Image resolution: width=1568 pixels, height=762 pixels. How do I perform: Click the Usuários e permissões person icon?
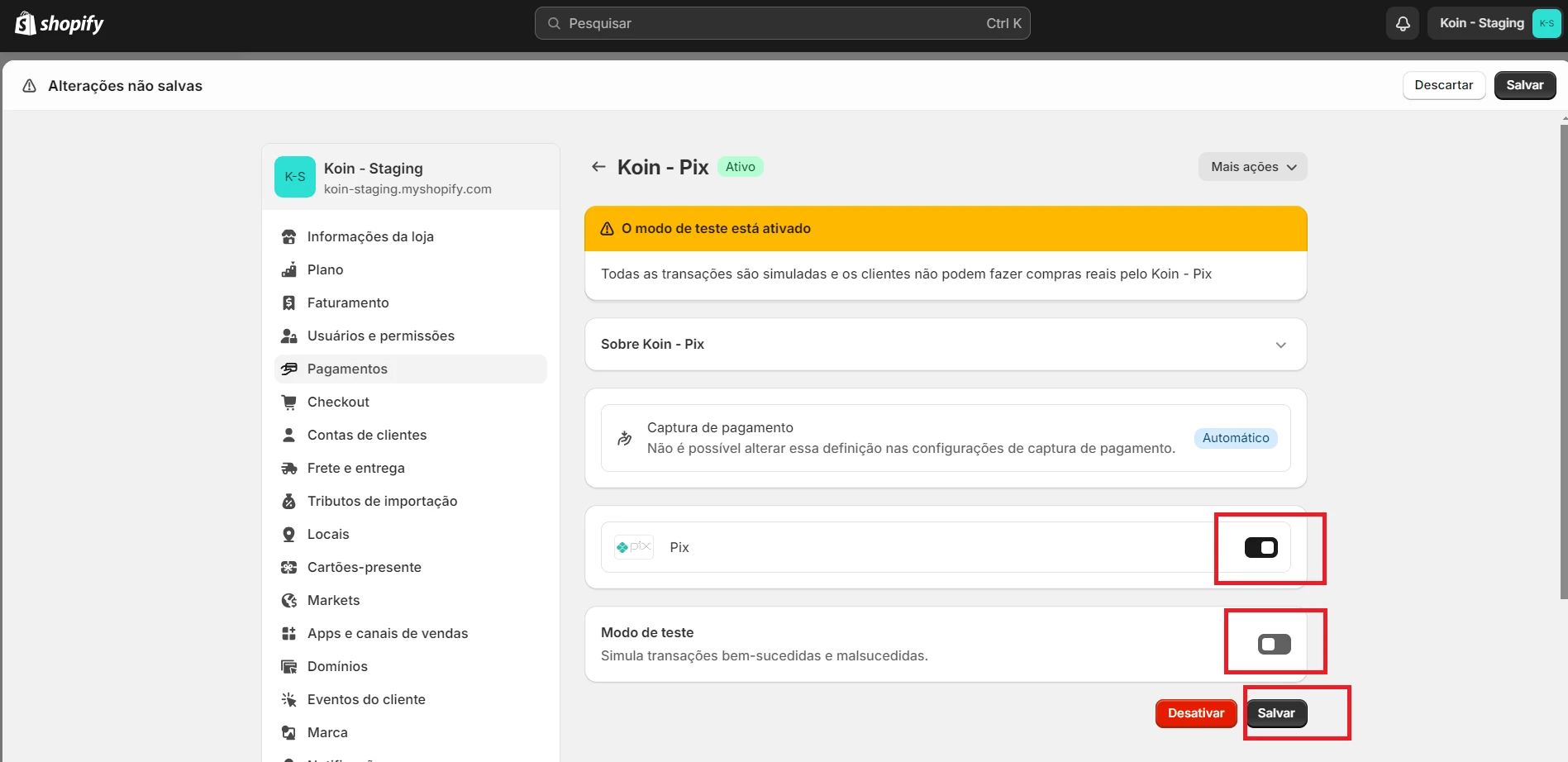point(288,336)
